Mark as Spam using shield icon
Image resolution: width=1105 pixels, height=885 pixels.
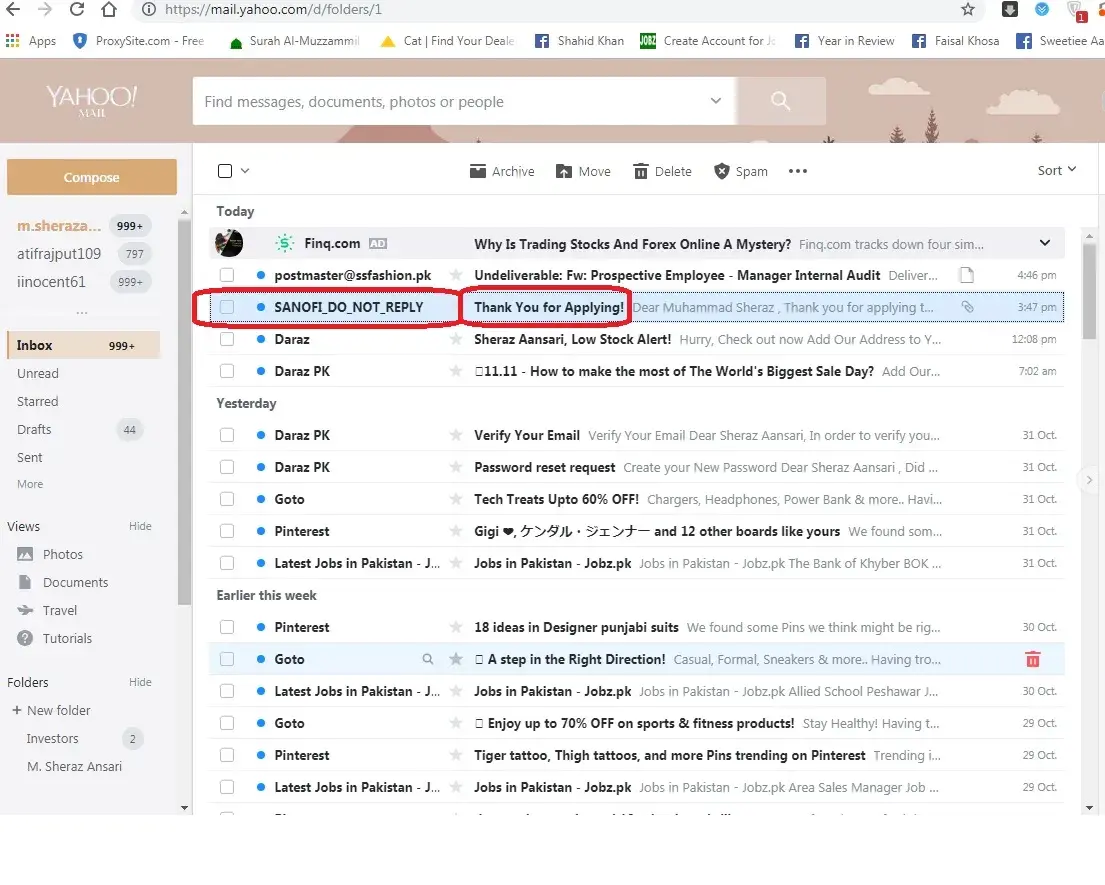(722, 171)
